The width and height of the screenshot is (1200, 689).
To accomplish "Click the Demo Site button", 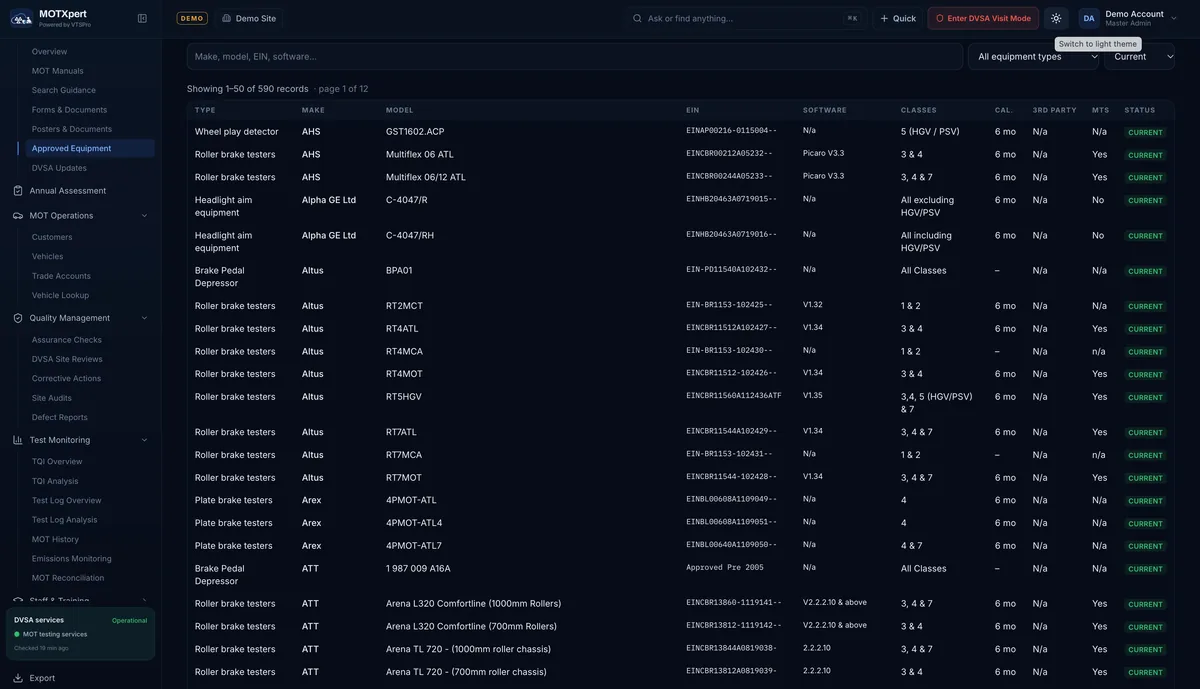I will (x=249, y=18).
